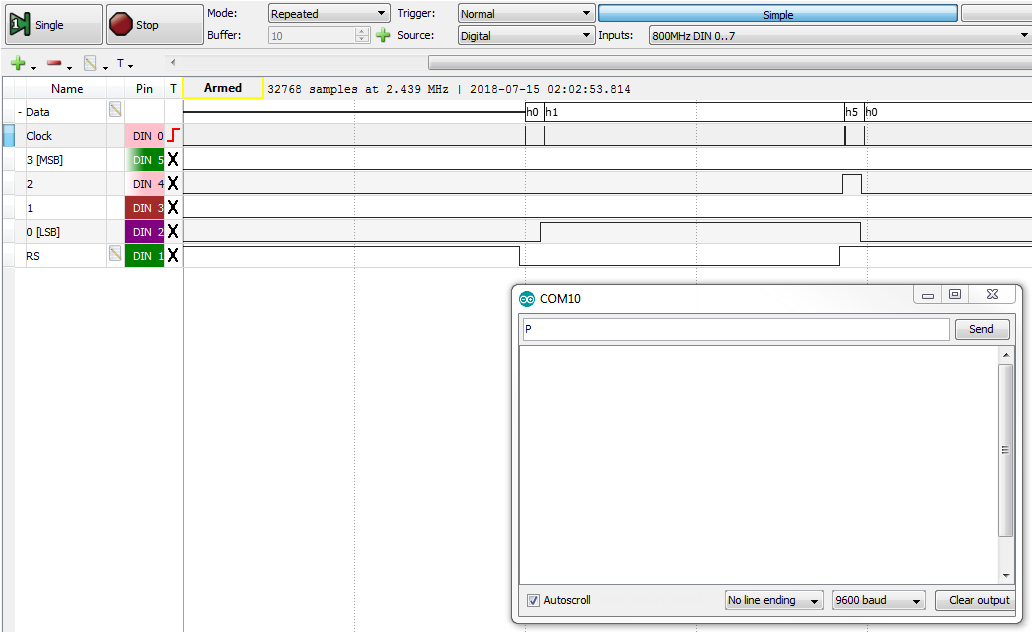The height and width of the screenshot is (632, 1032).
Task: Toggle the Autoscroll checkbox
Action: coord(533,600)
